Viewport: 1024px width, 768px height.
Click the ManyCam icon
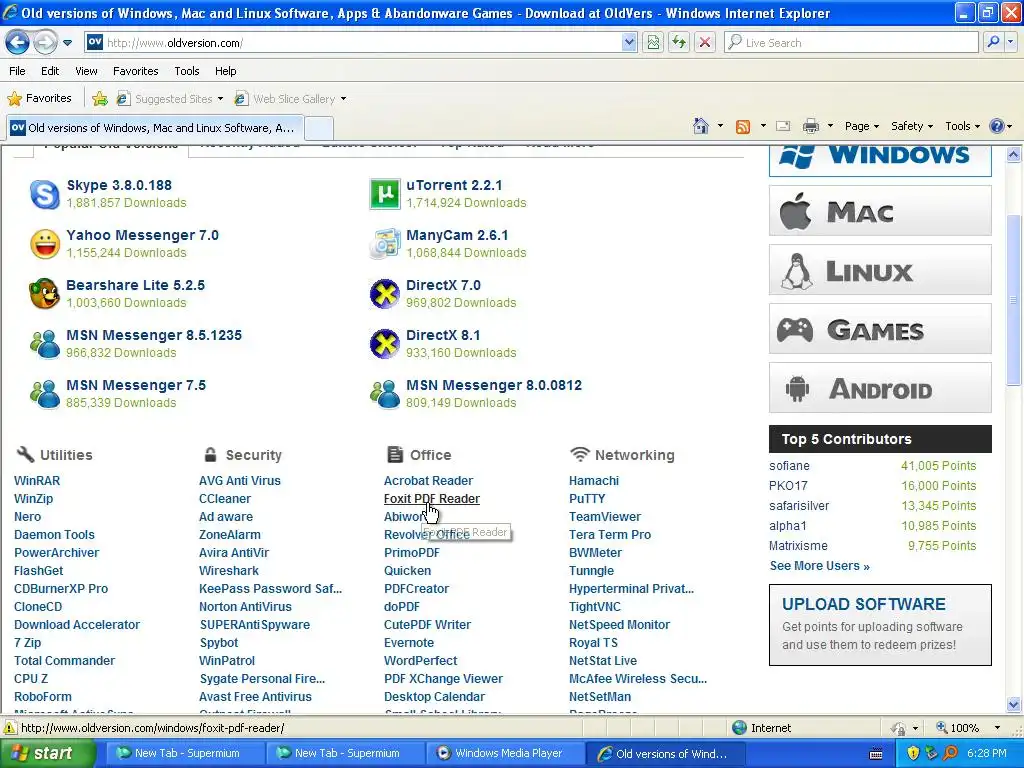coord(385,244)
